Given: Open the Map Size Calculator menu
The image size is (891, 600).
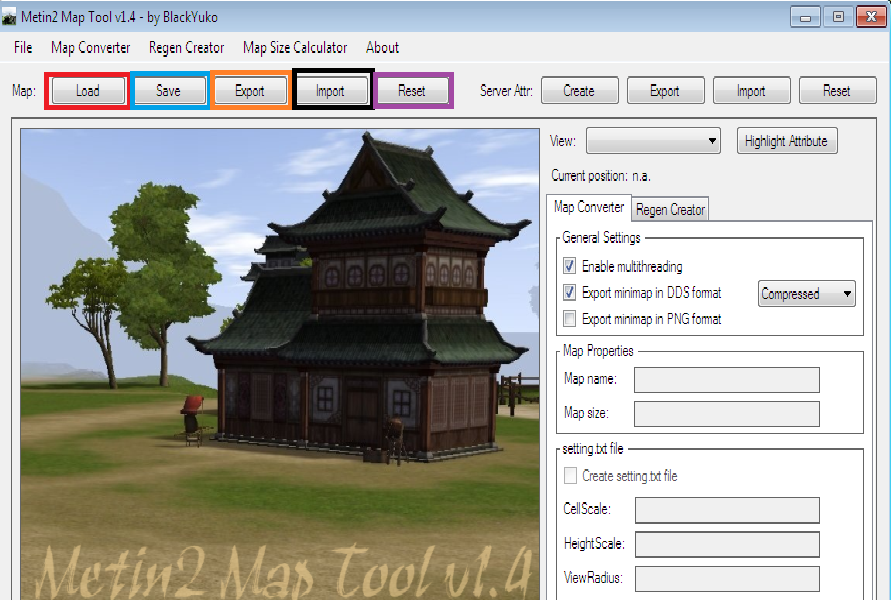Looking at the screenshot, I should click(x=295, y=48).
